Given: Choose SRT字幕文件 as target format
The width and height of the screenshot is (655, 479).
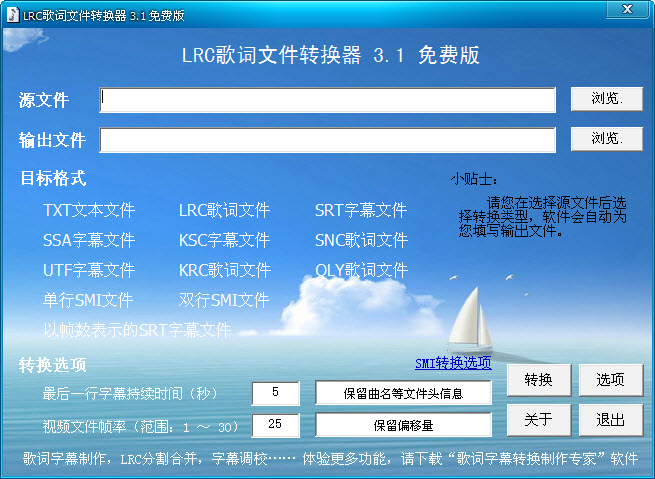Looking at the screenshot, I should [x=361, y=211].
